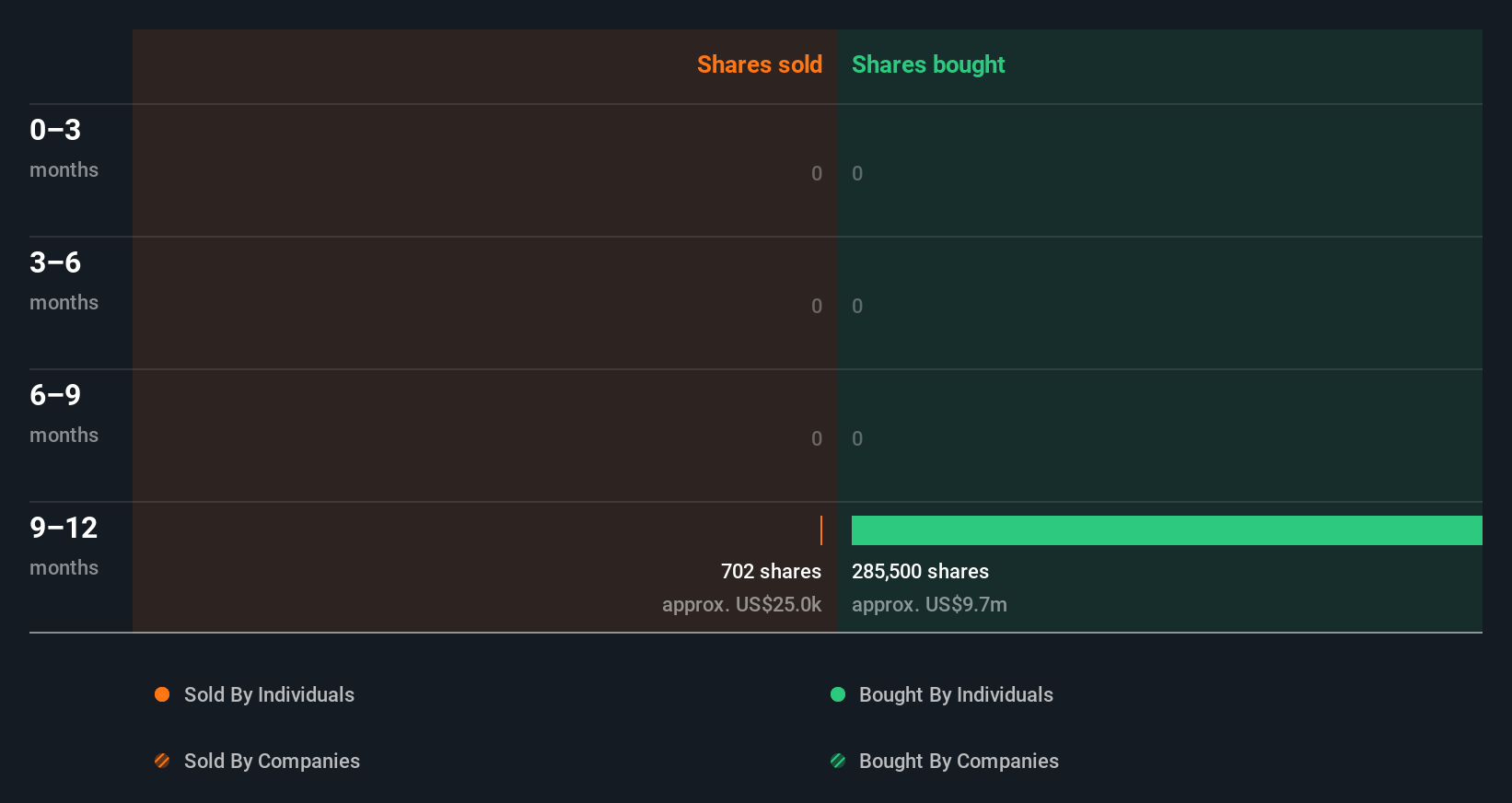Click the thin orange 702 shares sold bar
The image size is (1512, 803).
pyautogui.click(x=821, y=530)
